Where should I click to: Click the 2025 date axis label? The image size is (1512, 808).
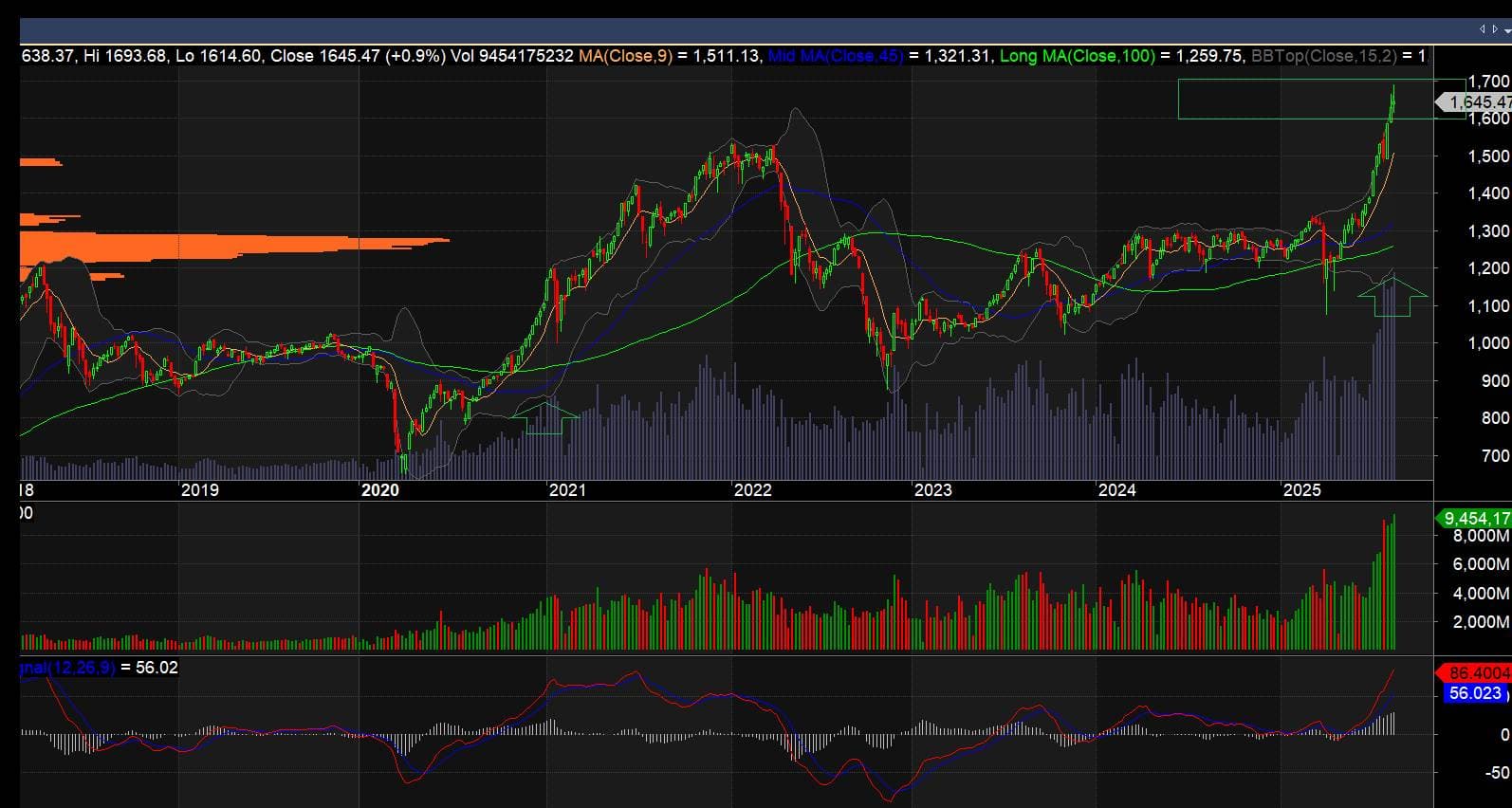pos(1301,490)
